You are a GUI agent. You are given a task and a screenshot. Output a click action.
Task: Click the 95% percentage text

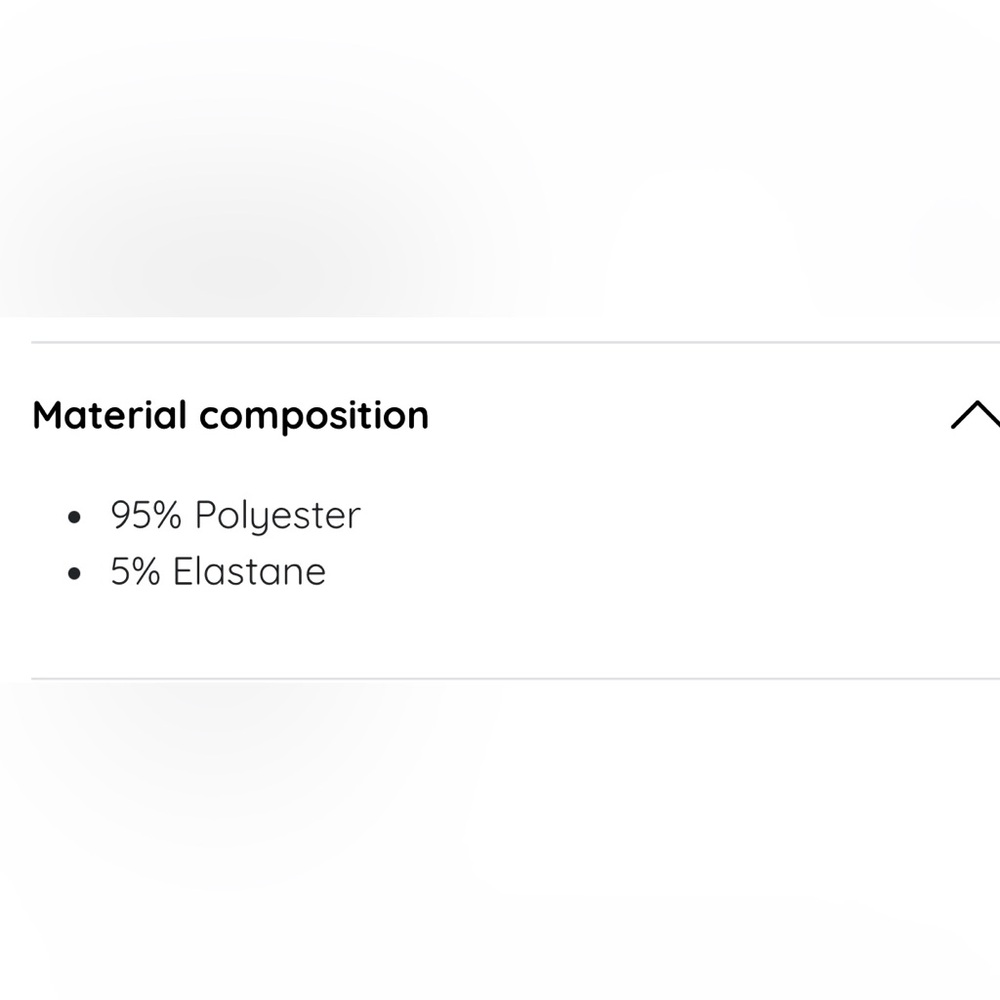[x=146, y=515]
